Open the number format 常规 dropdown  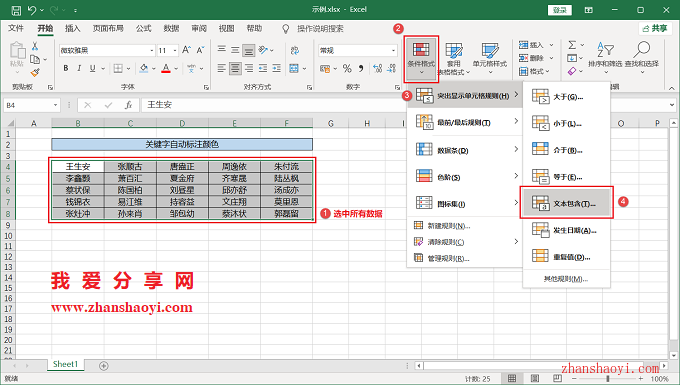point(393,51)
